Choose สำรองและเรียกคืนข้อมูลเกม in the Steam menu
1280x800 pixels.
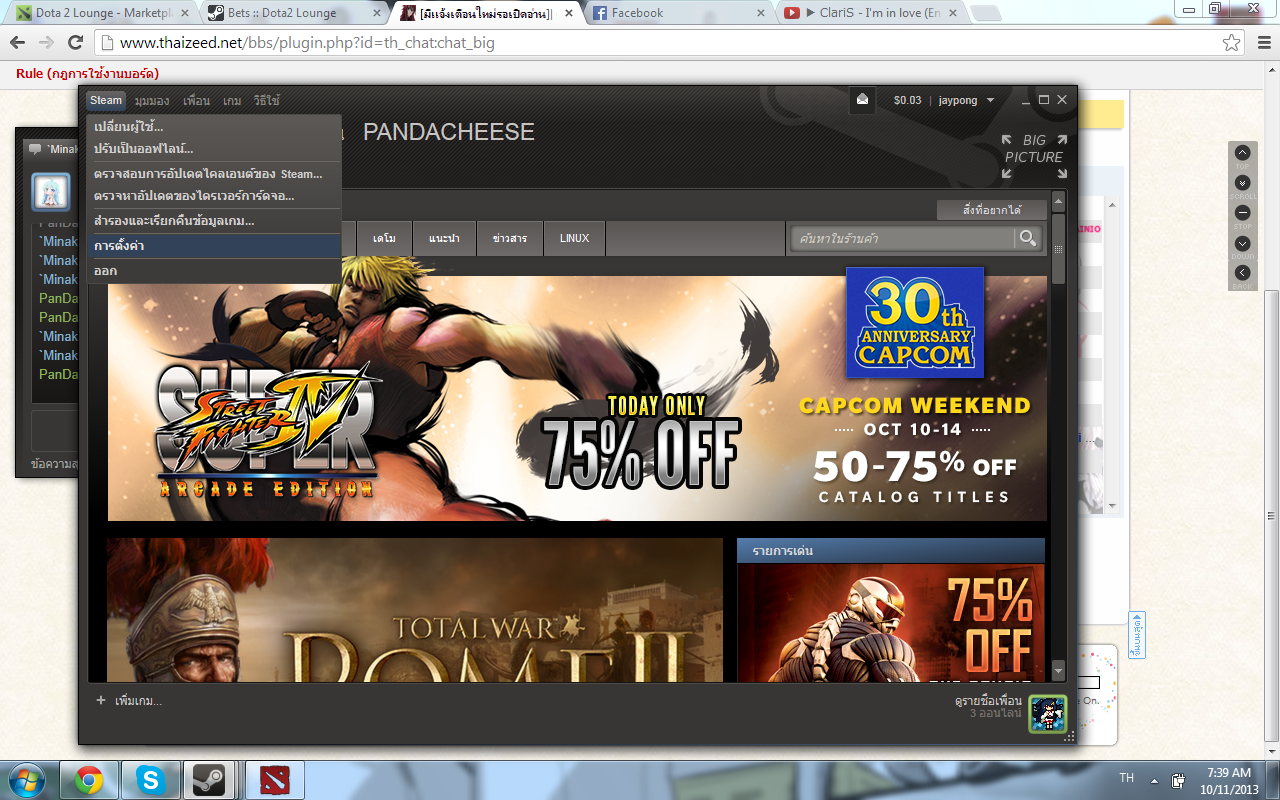click(x=214, y=221)
